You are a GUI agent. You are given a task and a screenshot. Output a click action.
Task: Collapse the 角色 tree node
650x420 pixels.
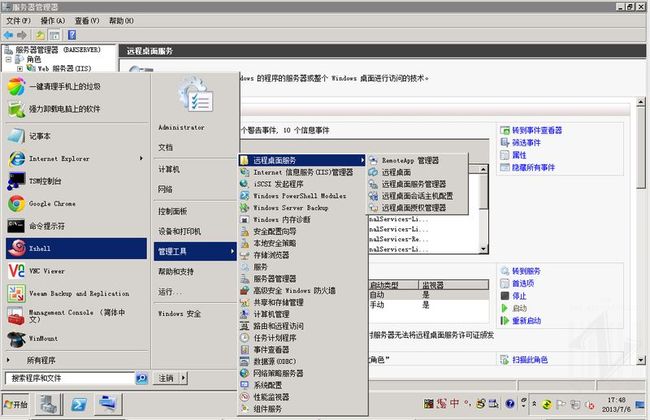[x=8, y=59]
